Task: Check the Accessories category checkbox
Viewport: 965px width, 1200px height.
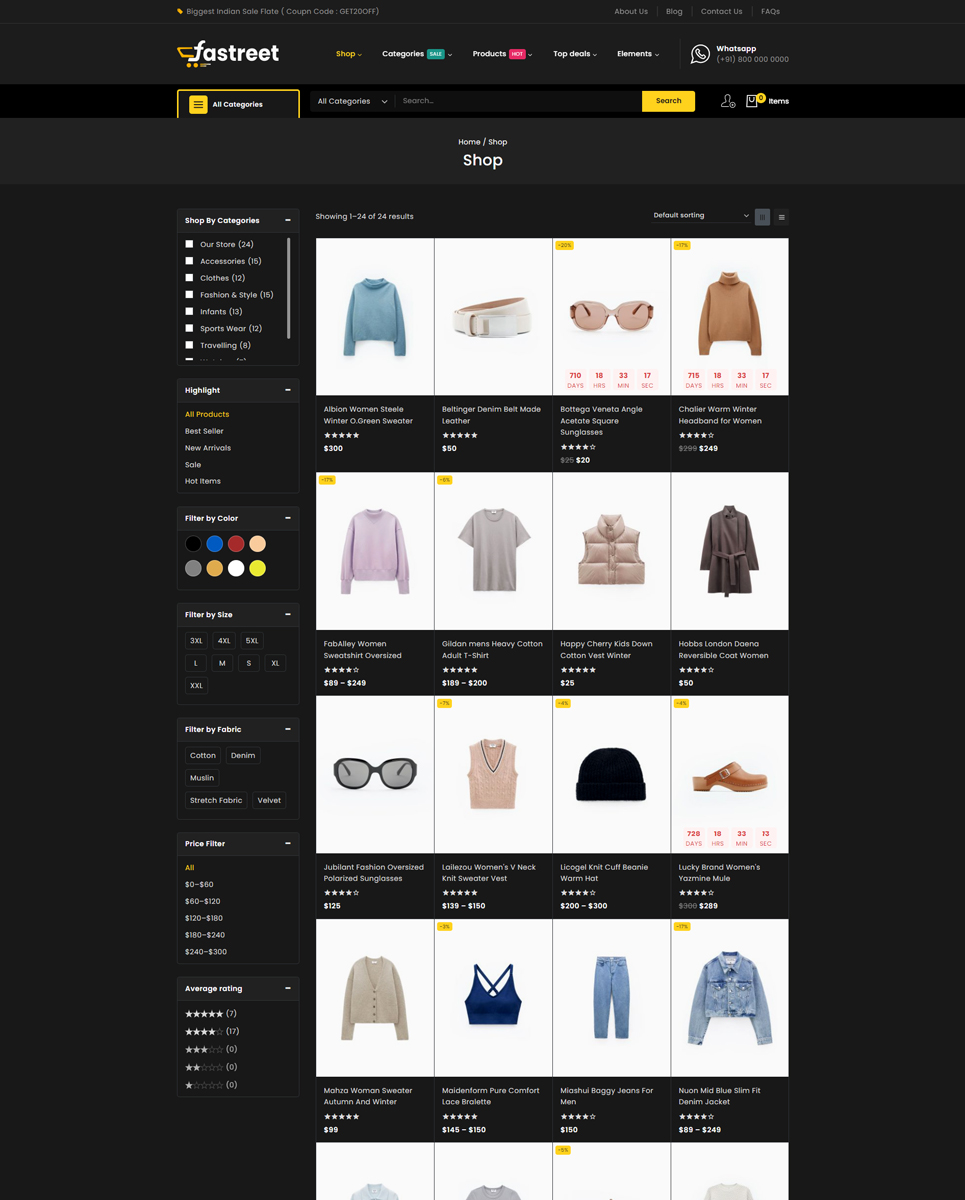Action: click(189, 261)
